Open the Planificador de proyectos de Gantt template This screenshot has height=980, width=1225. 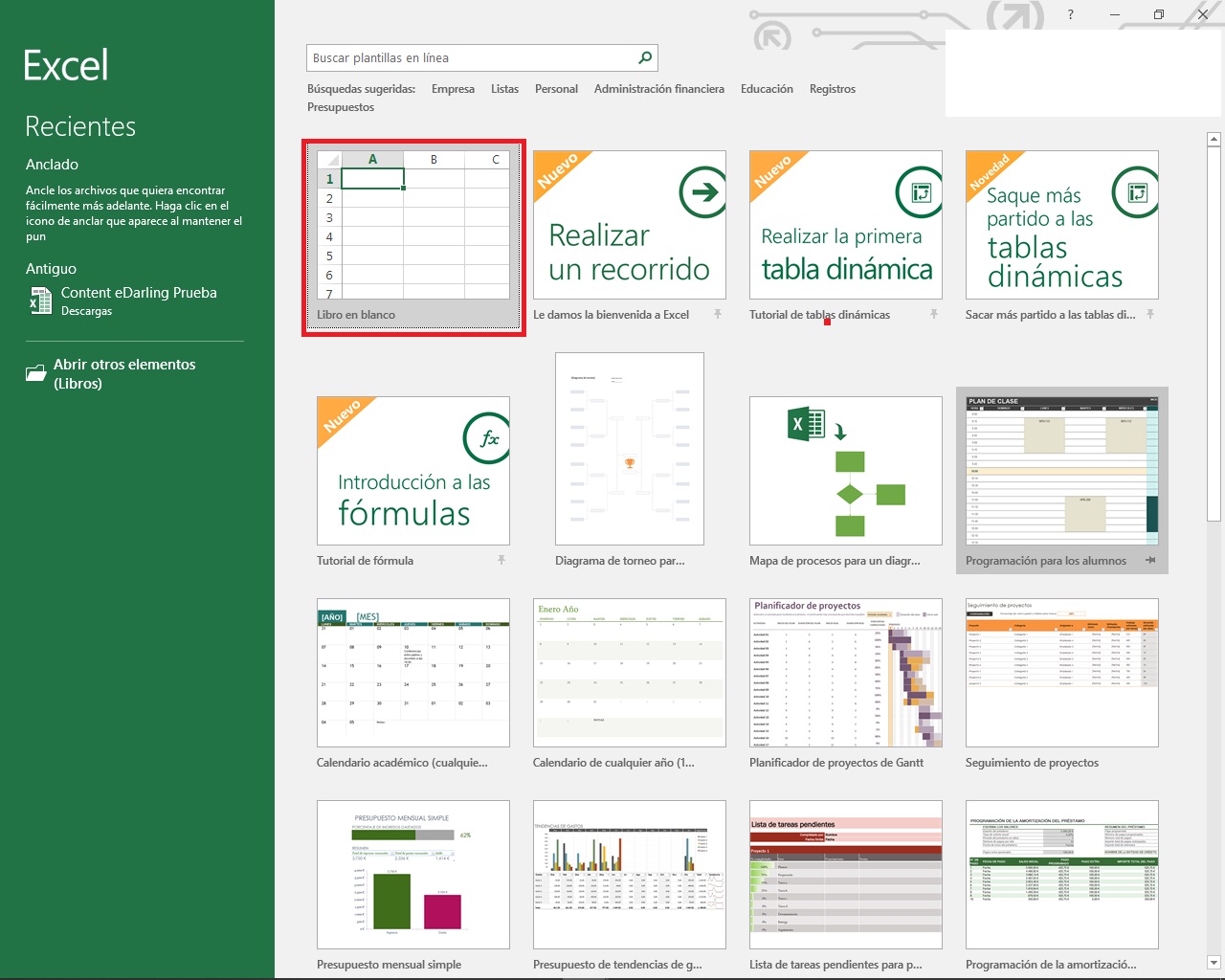coord(845,673)
